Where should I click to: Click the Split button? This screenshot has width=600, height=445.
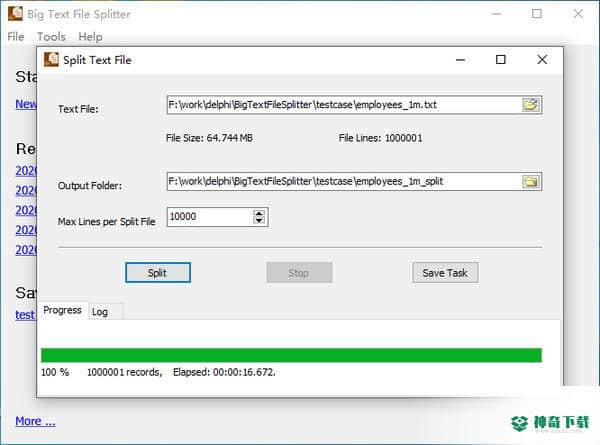pos(158,273)
